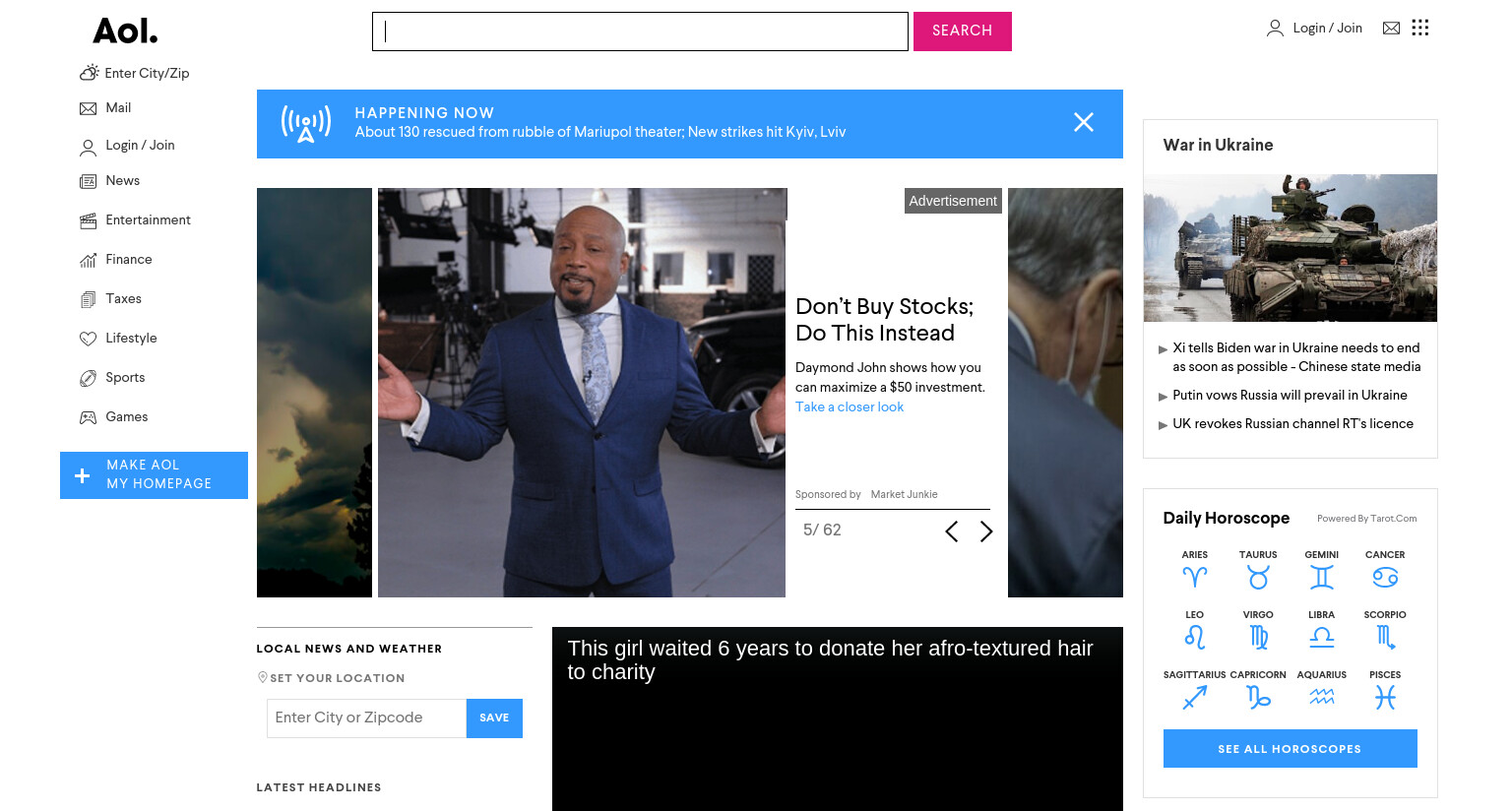Read the Mariupol theater rescue headline
This screenshot has width=1512, height=811.
coord(600,132)
